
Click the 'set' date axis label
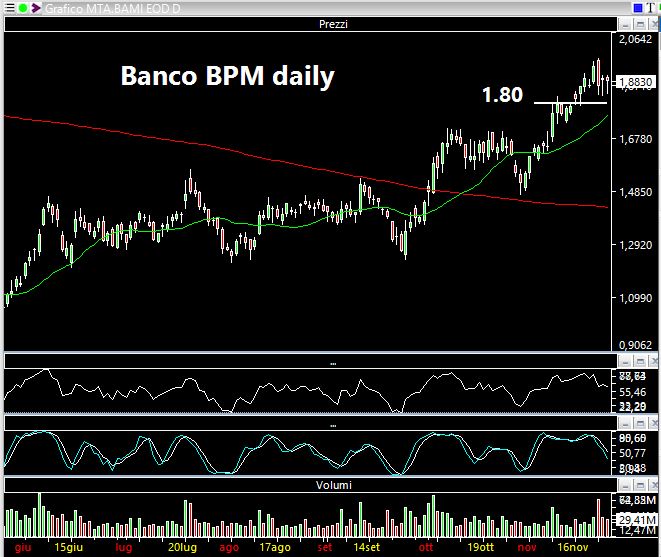tap(325, 547)
